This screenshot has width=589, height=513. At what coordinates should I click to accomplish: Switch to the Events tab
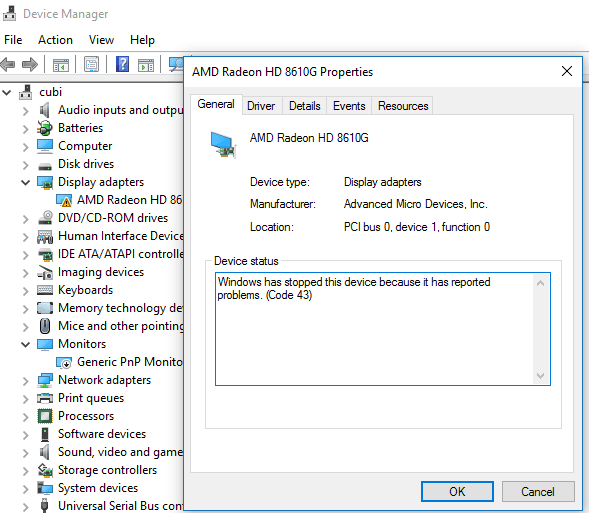(x=349, y=106)
